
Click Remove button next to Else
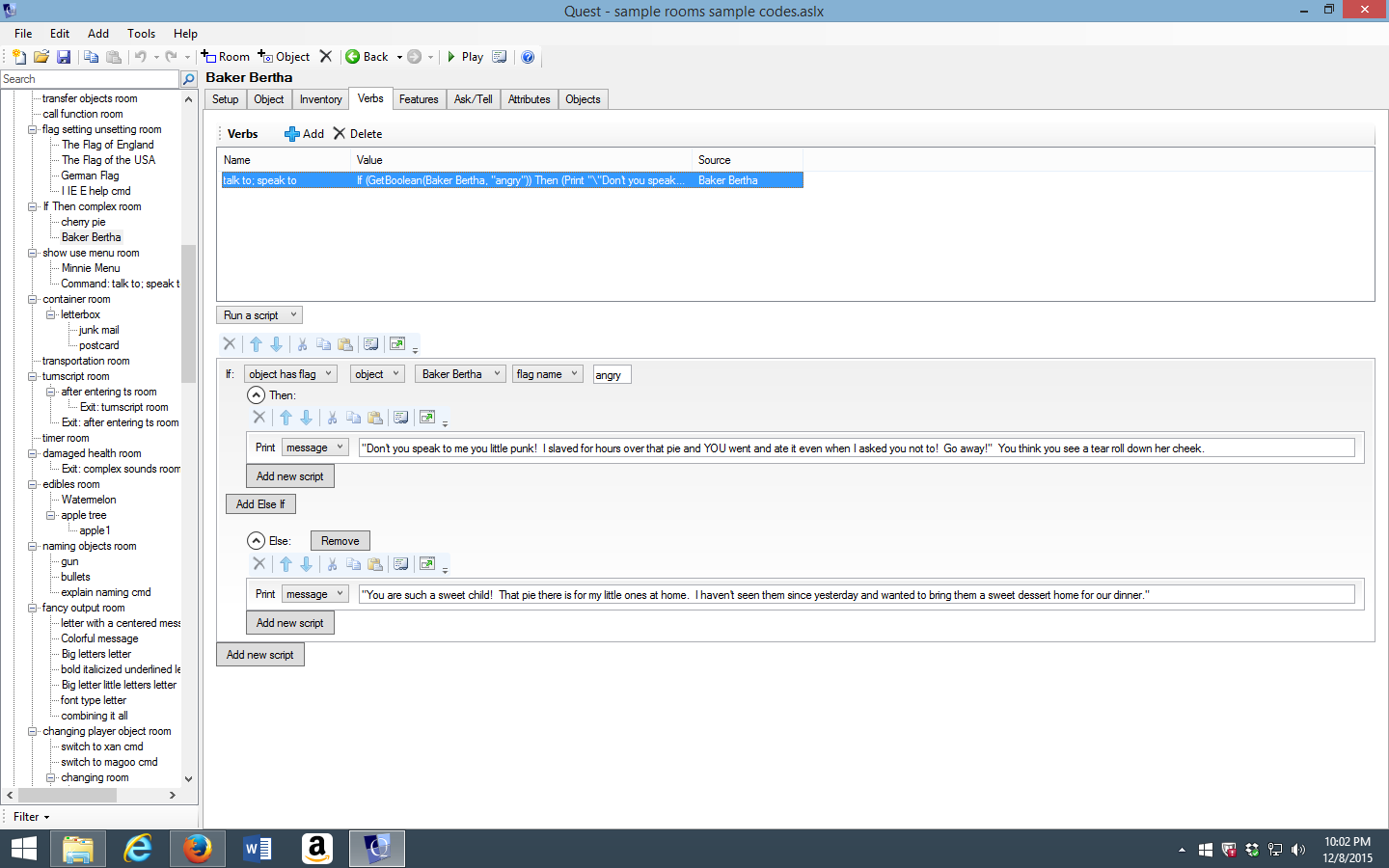(340, 541)
